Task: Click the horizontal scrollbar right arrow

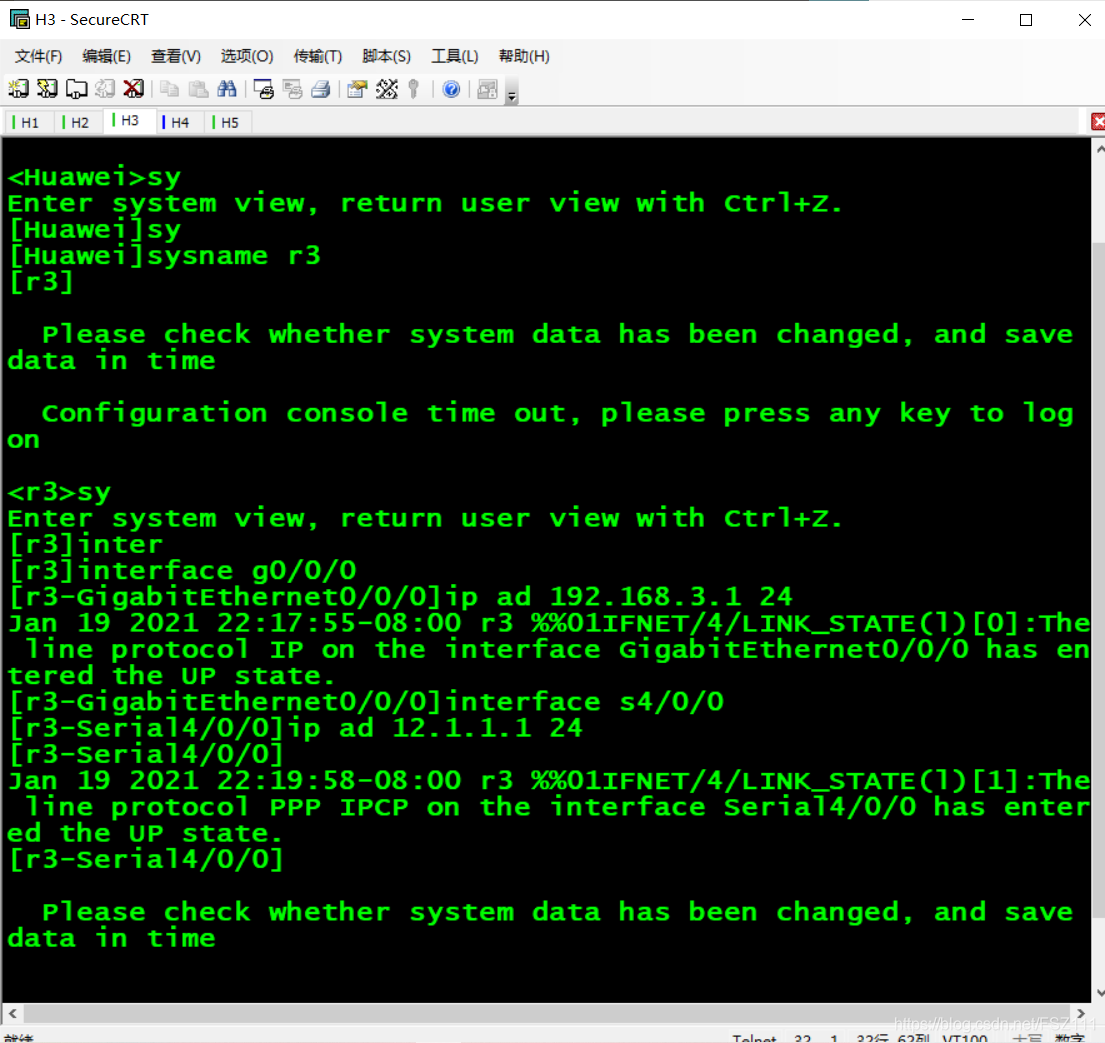Action: pos(1081,1013)
